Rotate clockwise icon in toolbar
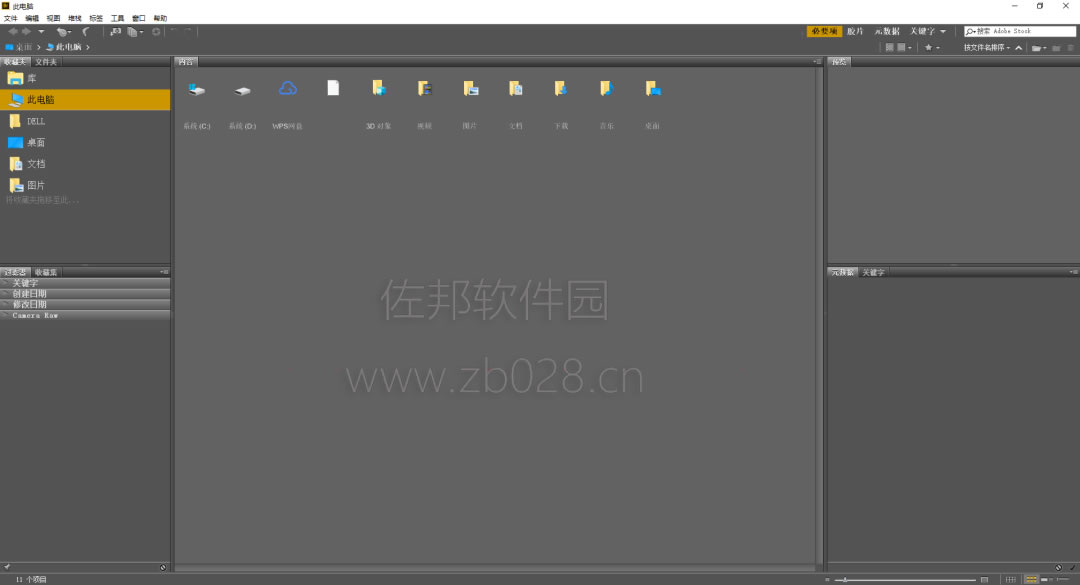This screenshot has height=585, width=1080. tap(188, 32)
